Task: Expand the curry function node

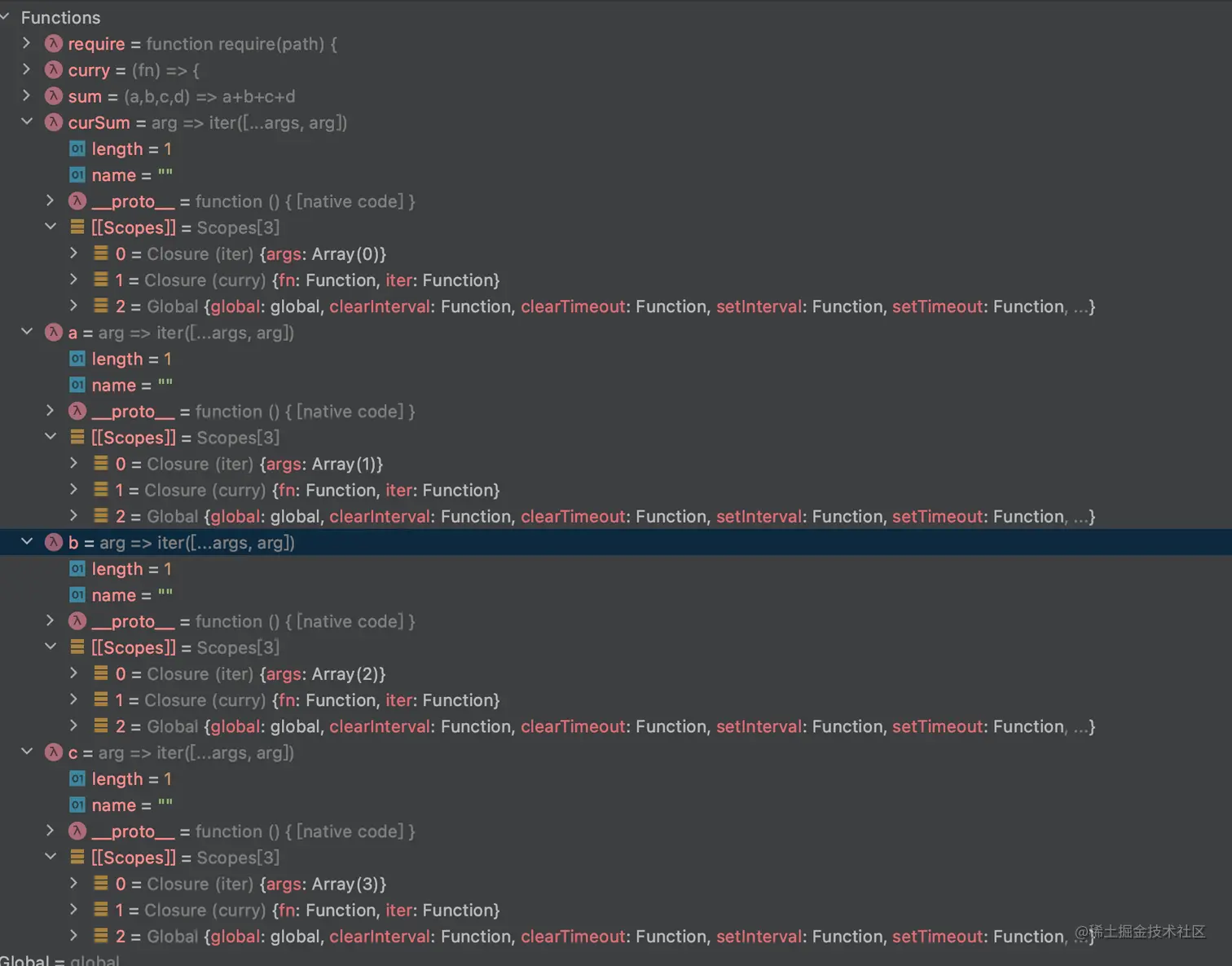Action: [x=27, y=69]
